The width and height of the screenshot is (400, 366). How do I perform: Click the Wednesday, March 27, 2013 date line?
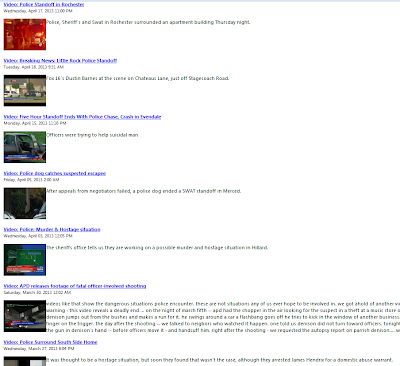[39, 349]
